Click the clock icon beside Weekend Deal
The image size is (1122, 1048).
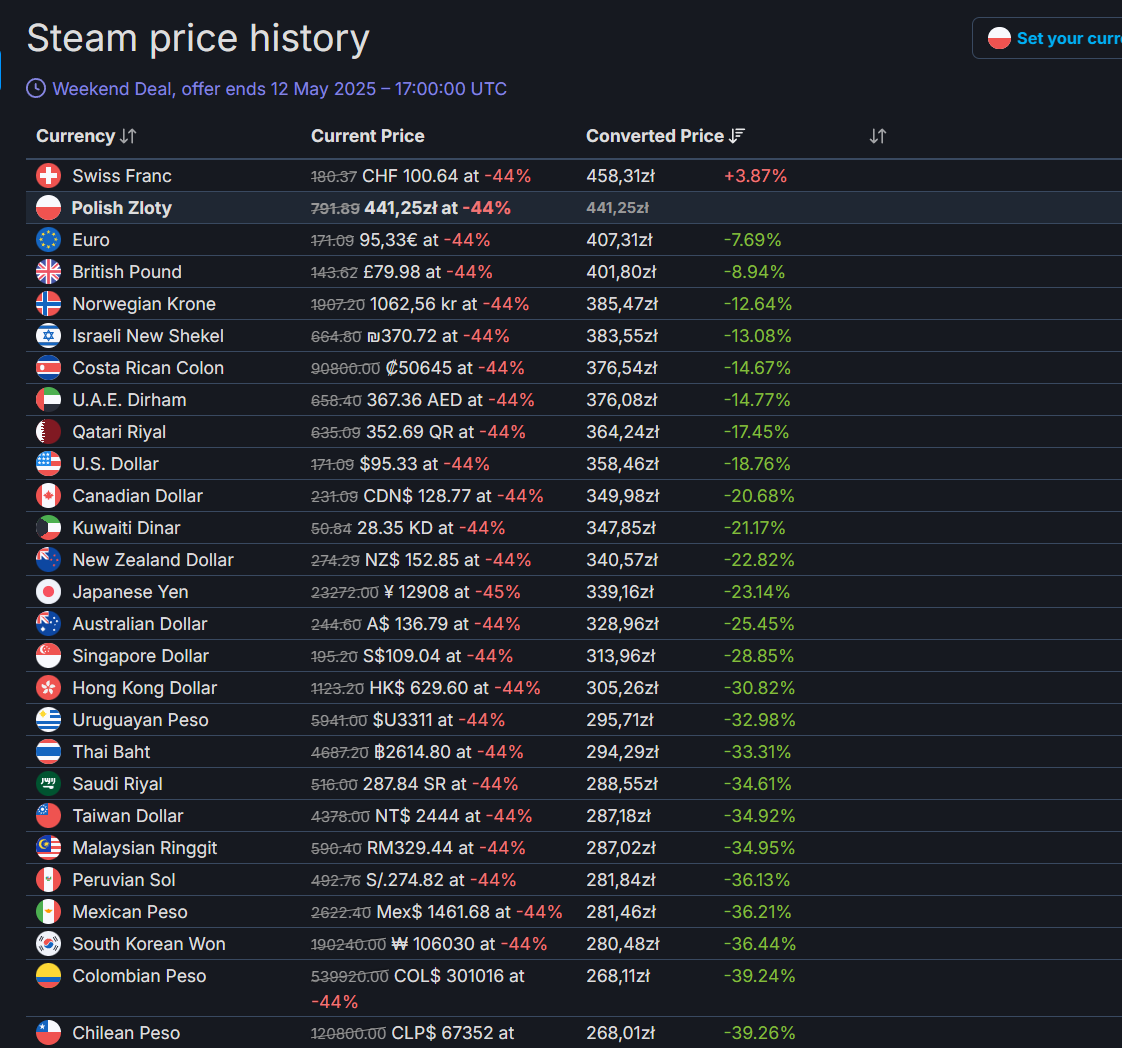[x=36, y=89]
